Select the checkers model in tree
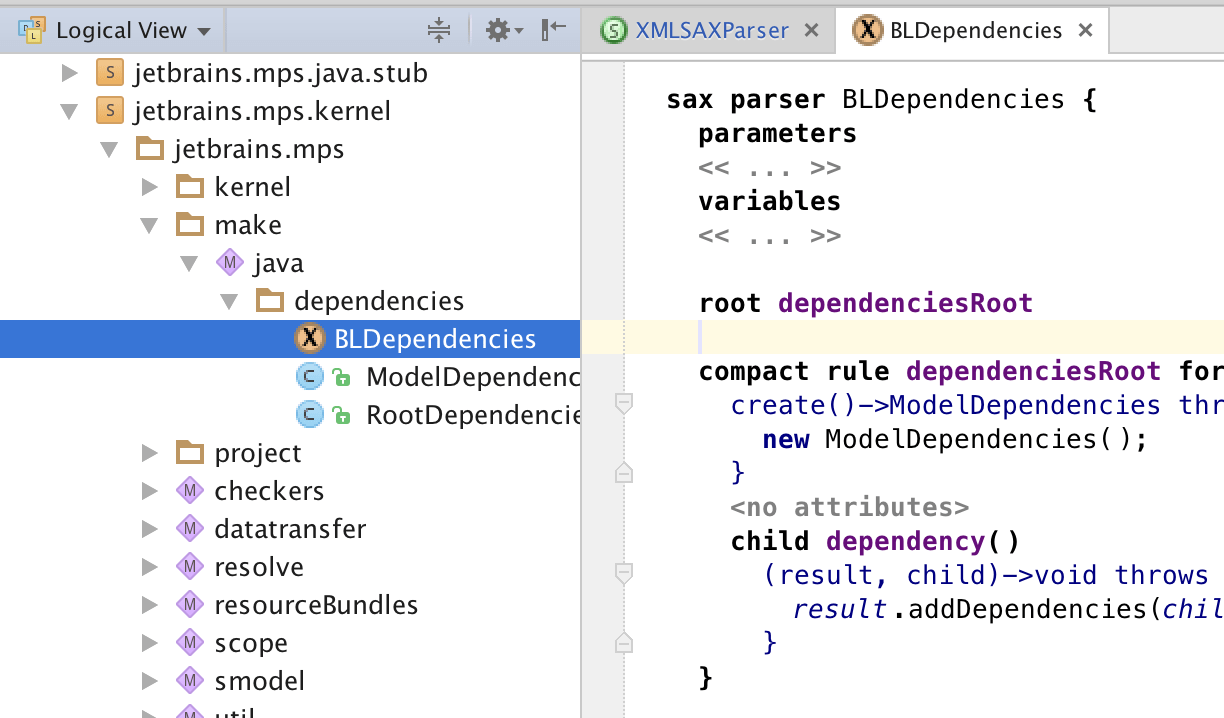 [x=268, y=491]
